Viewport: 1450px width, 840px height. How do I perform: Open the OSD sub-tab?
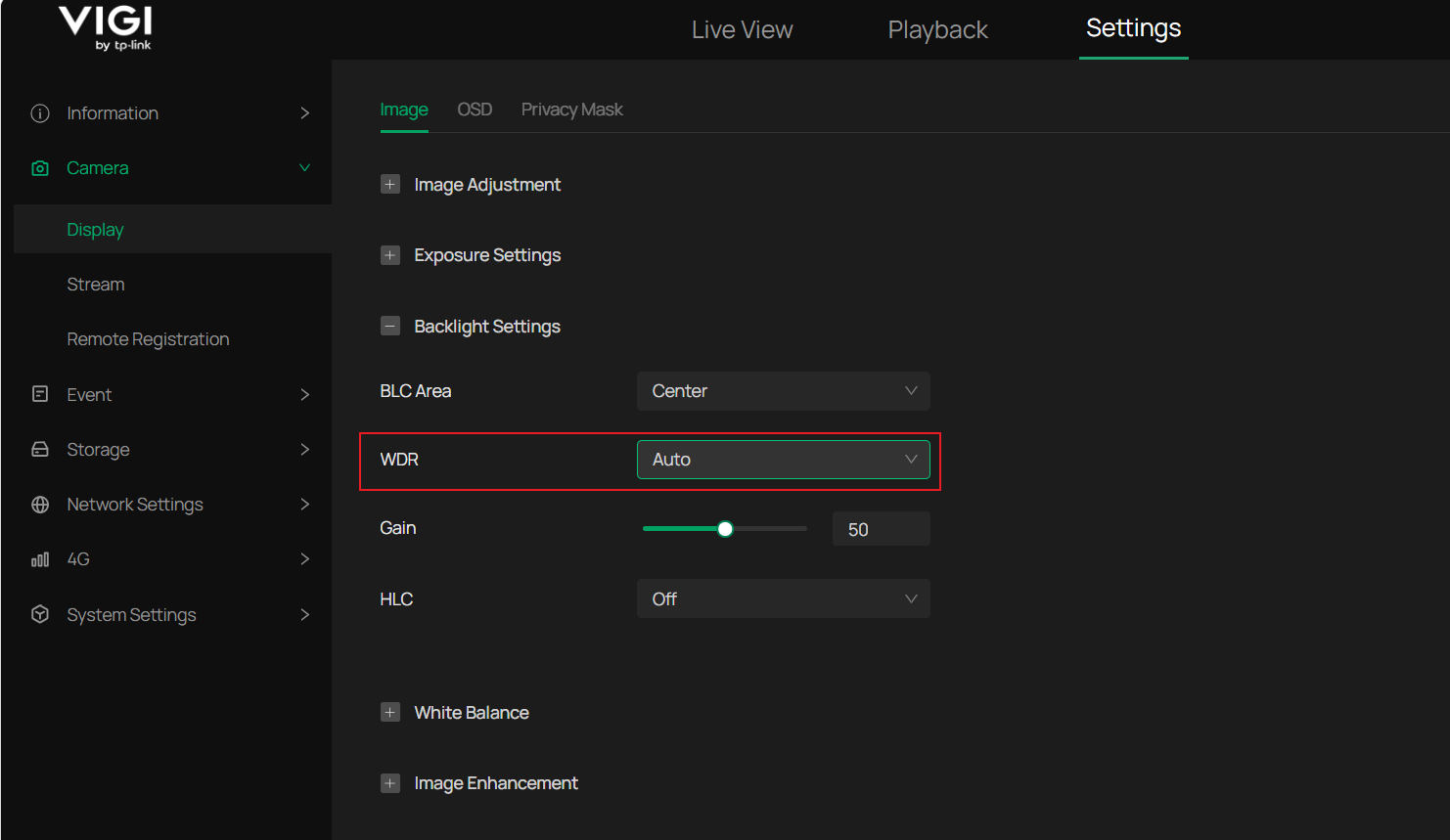[475, 110]
